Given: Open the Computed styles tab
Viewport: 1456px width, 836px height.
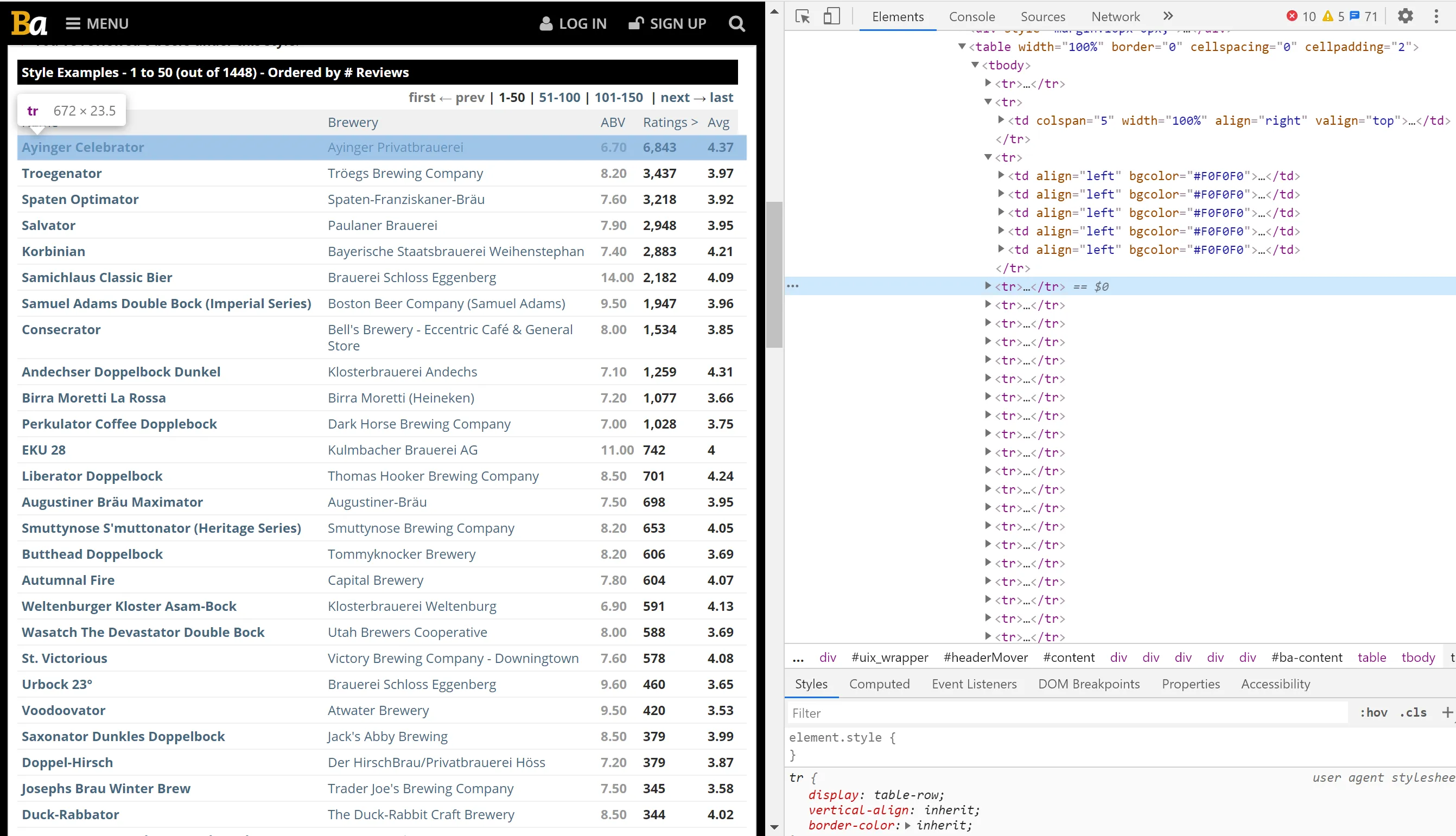Looking at the screenshot, I should tap(879, 684).
